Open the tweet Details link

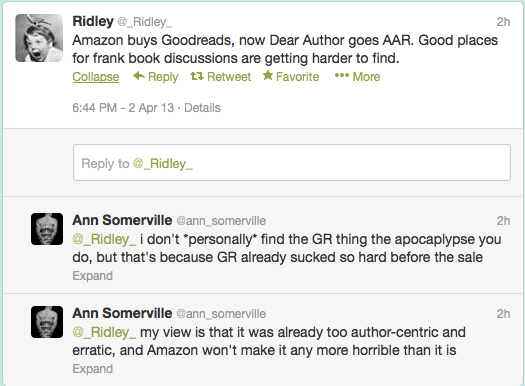tap(202, 108)
